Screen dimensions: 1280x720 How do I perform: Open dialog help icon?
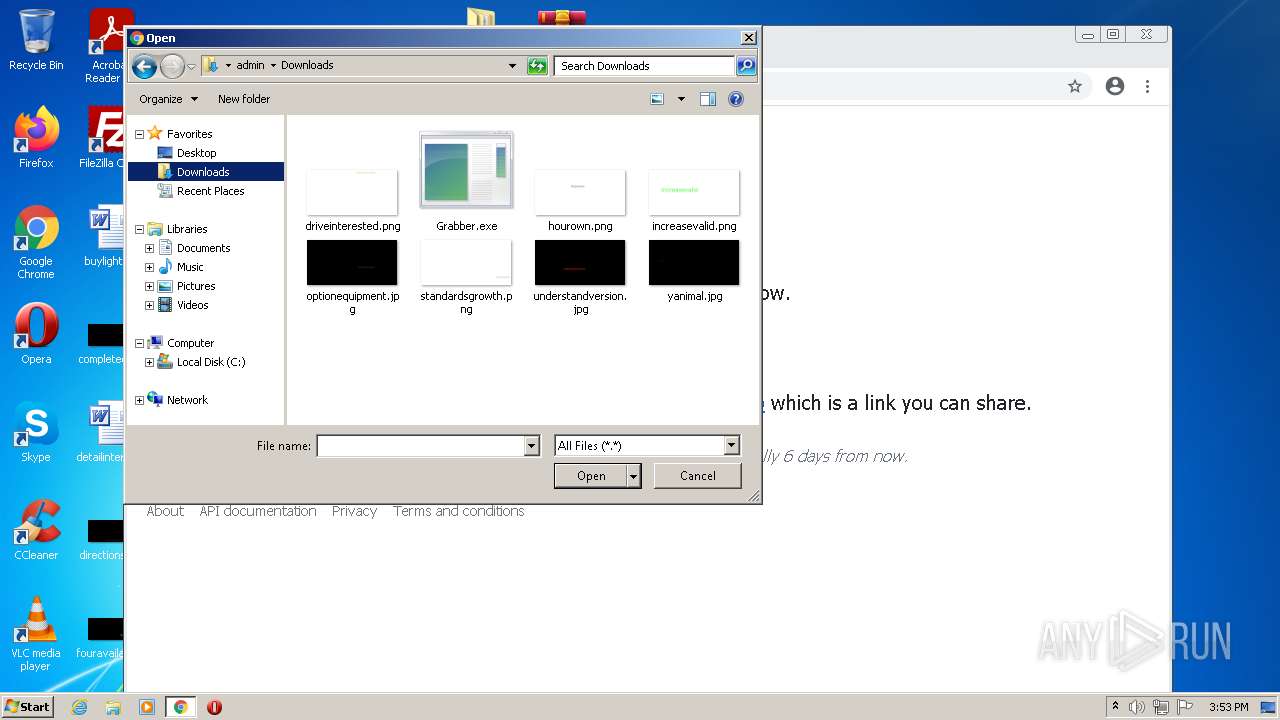click(x=736, y=99)
